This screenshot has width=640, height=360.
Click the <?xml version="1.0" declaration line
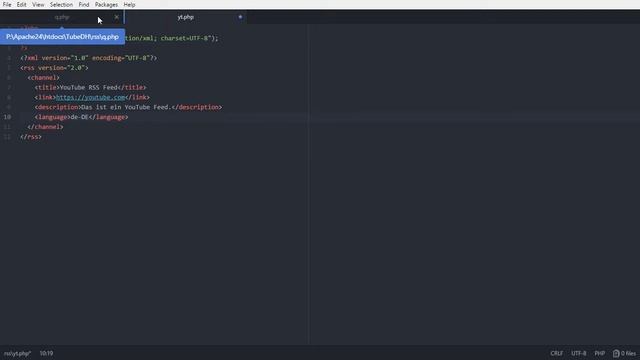point(89,58)
